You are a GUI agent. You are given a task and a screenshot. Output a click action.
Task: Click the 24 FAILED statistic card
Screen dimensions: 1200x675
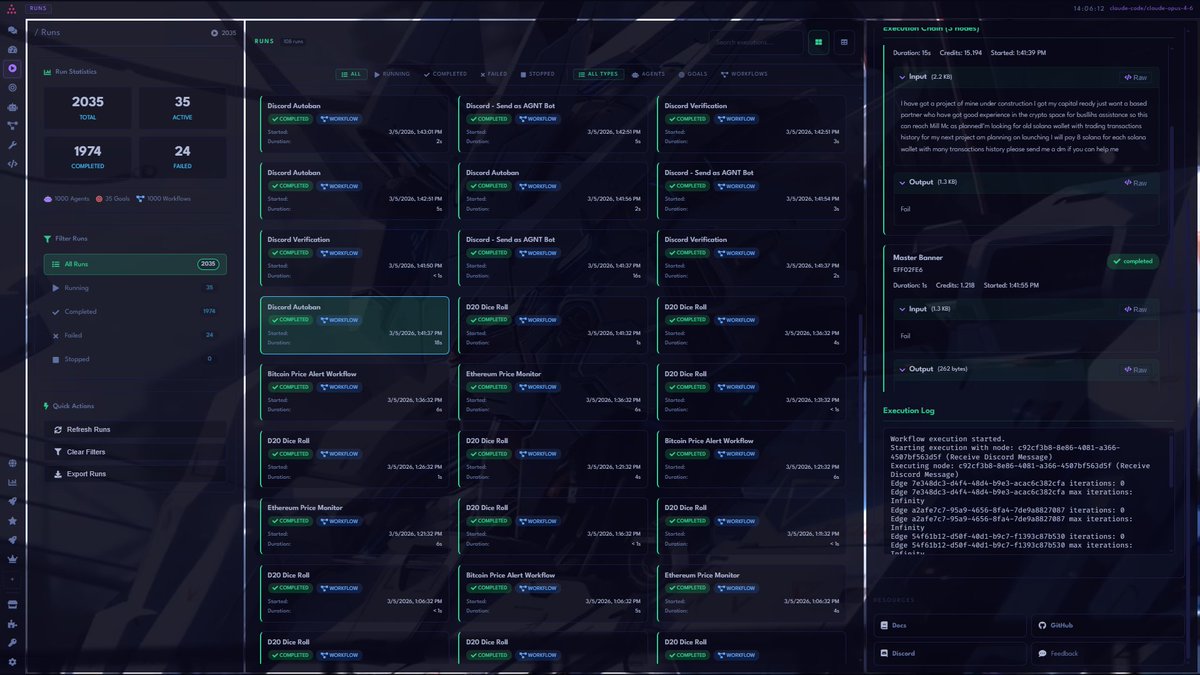pyautogui.click(x=182, y=157)
